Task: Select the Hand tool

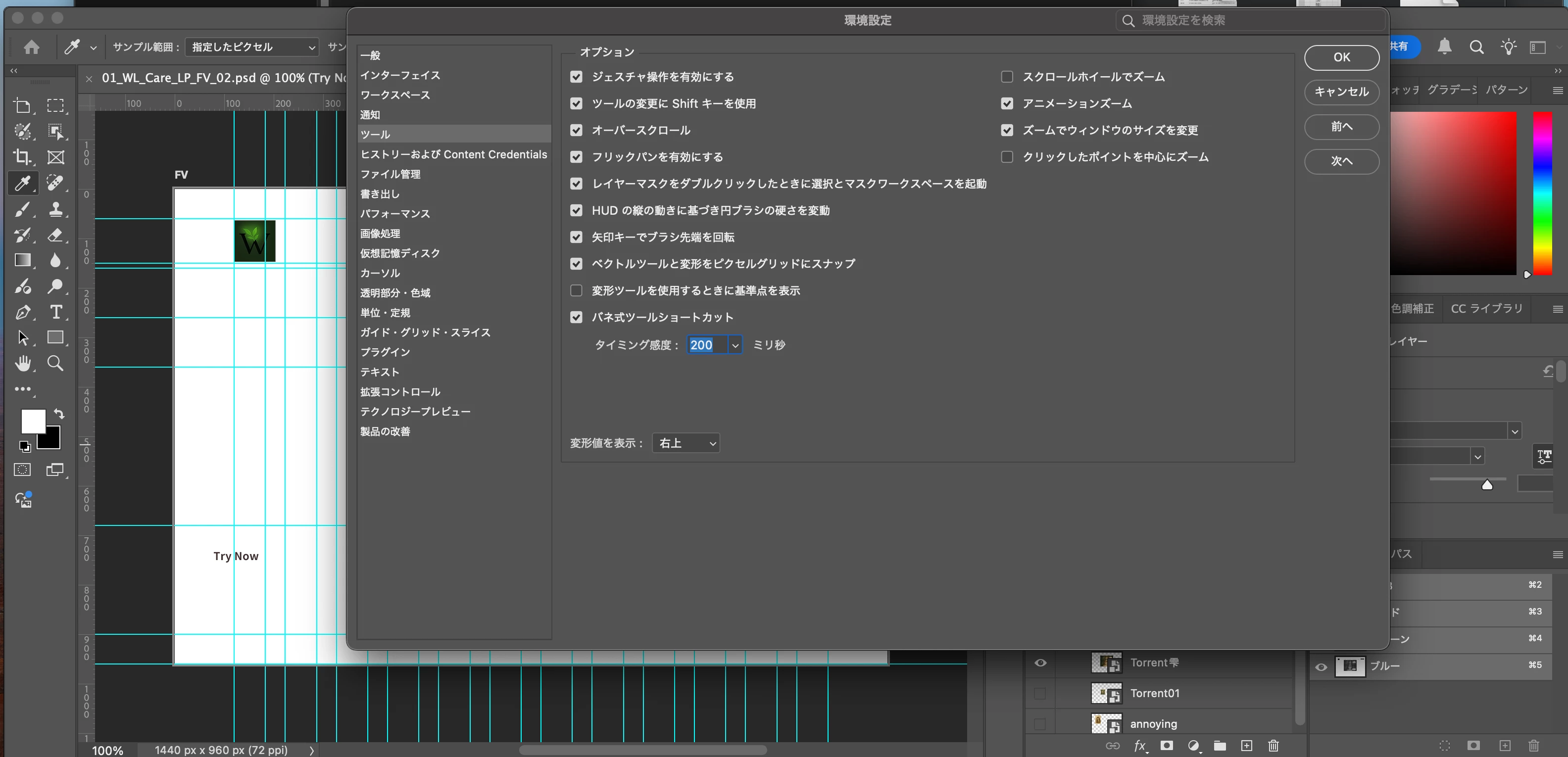Action: click(23, 363)
